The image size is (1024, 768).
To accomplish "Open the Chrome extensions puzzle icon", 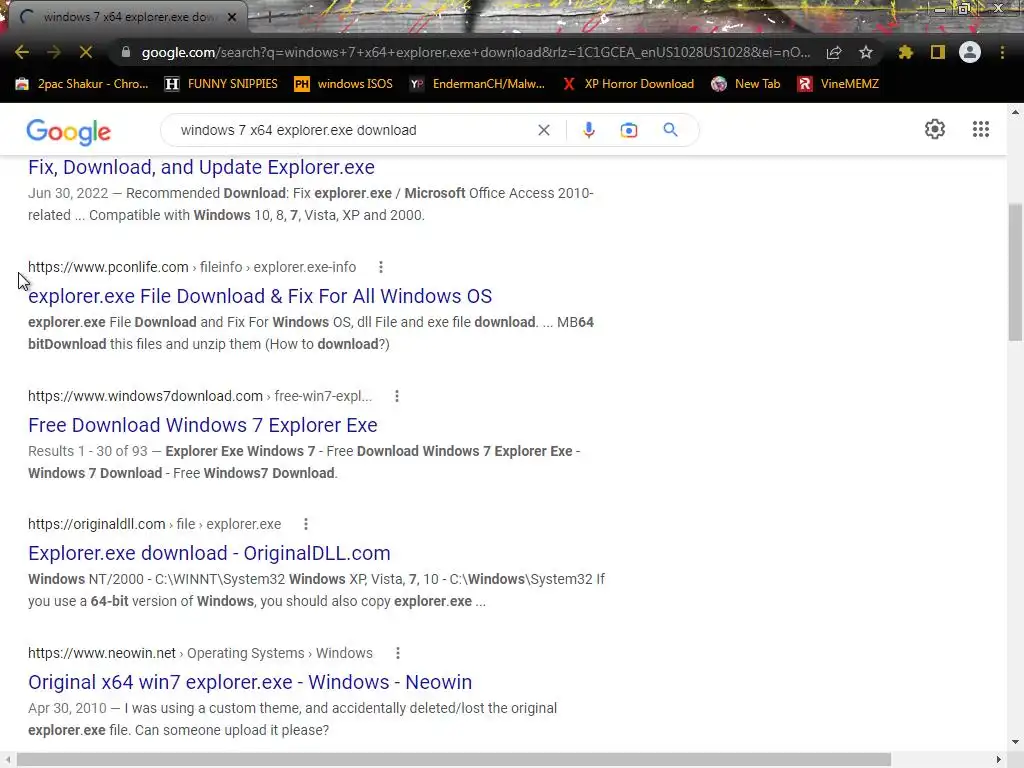I will coord(906,52).
